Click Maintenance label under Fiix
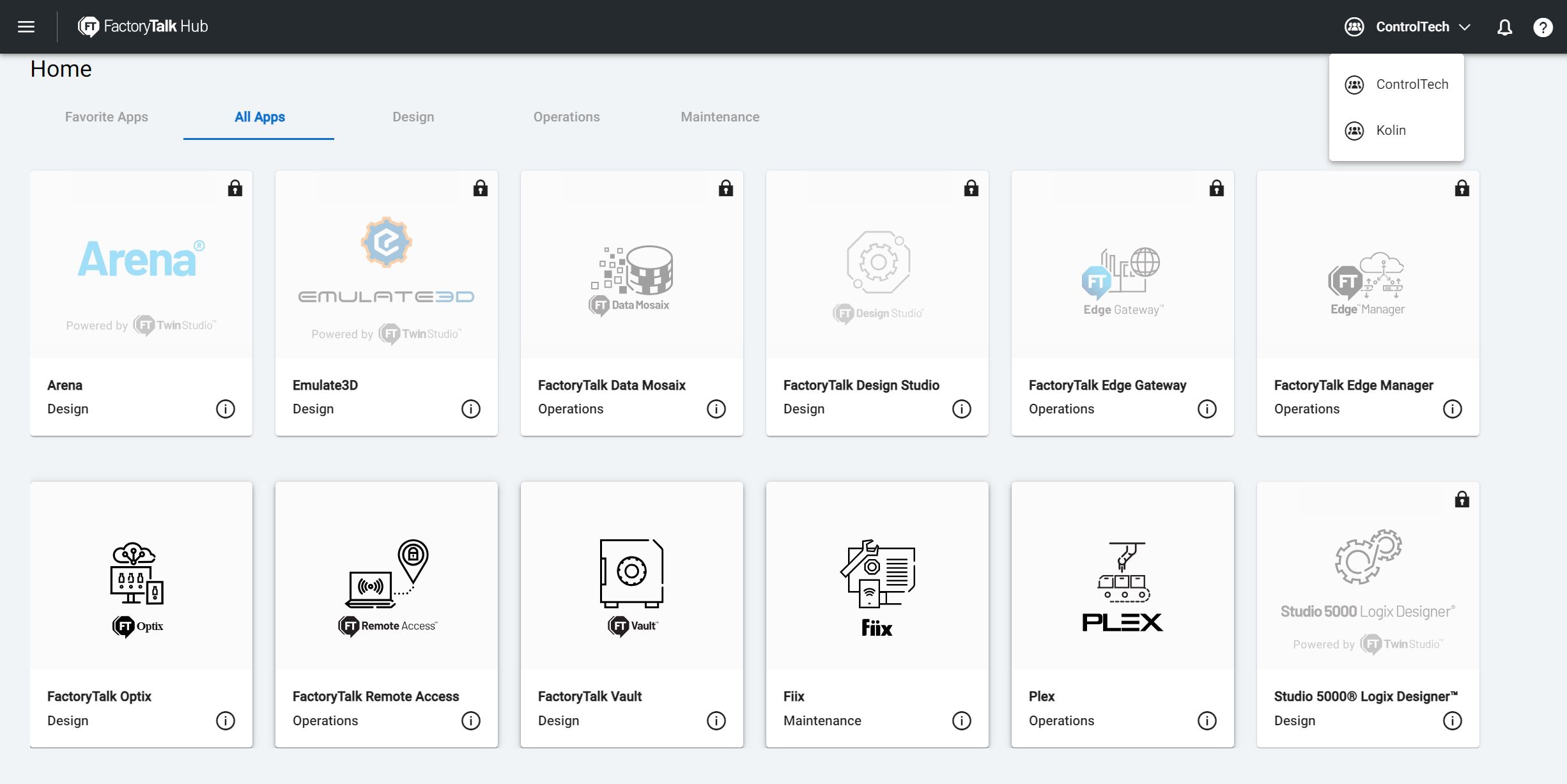 (822, 721)
